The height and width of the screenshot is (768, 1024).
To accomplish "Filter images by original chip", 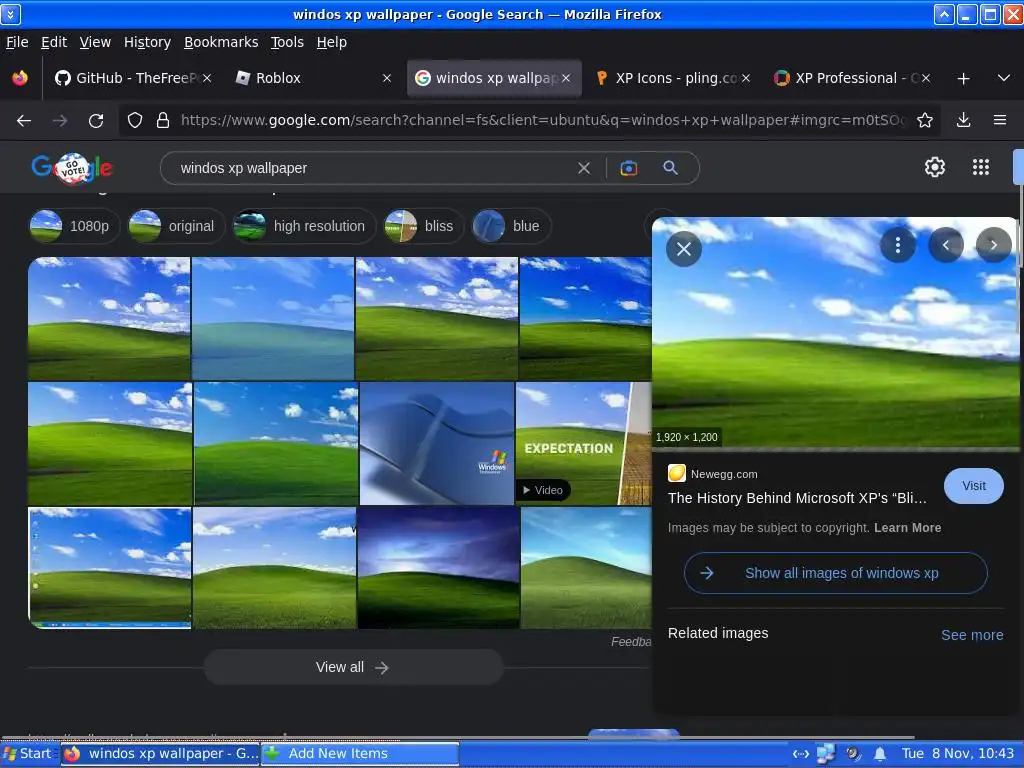I will [x=176, y=226].
